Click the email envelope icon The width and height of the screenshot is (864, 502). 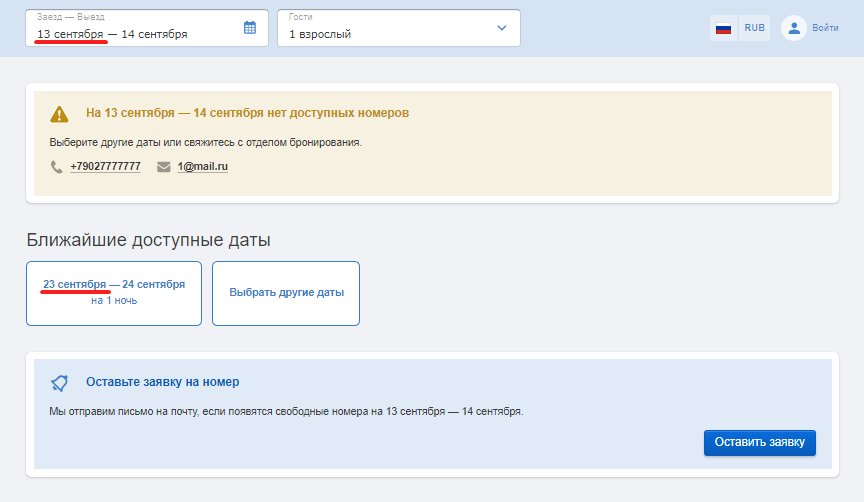[x=164, y=166]
